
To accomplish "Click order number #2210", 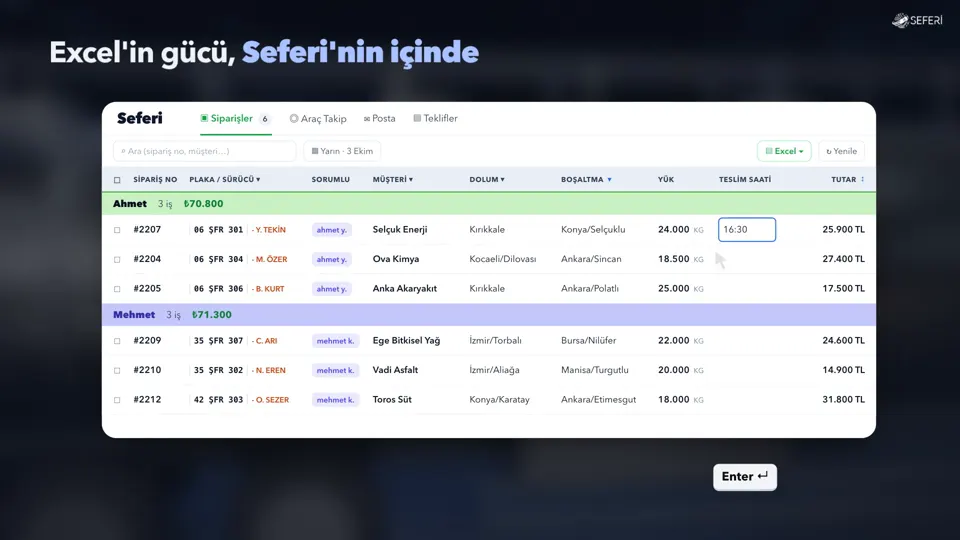I will pyautogui.click(x=147, y=370).
